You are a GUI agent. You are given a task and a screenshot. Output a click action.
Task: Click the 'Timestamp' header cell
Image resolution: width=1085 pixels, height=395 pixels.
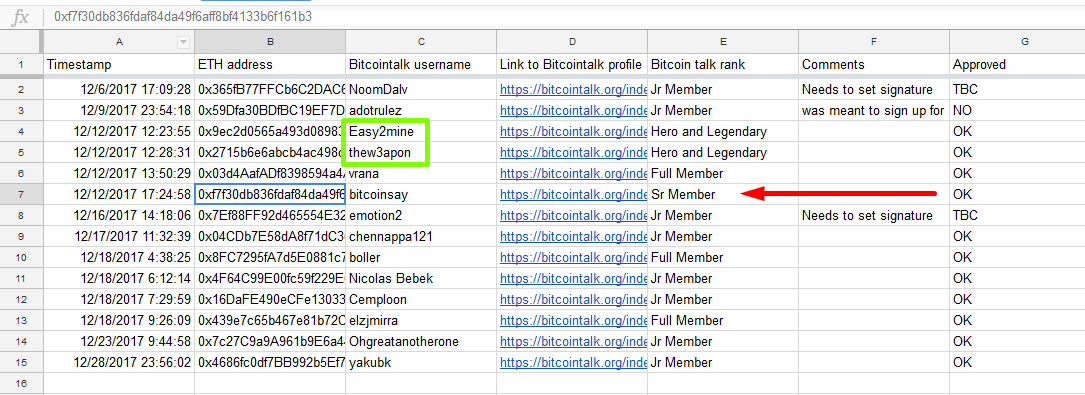(120, 64)
